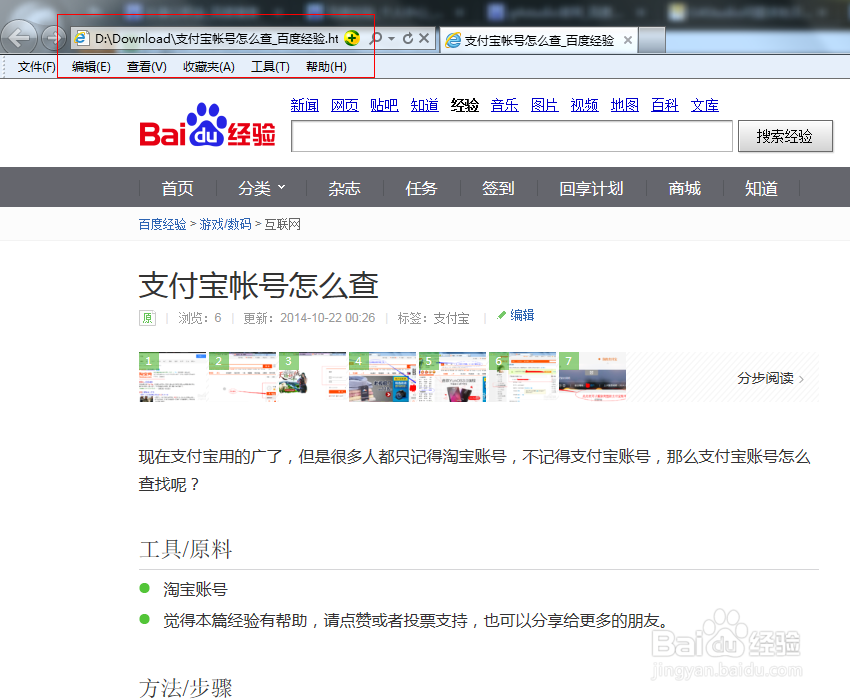Open the 工具(T) menu
The width and height of the screenshot is (850, 700).
pyautogui.click(x=270, y=67)
